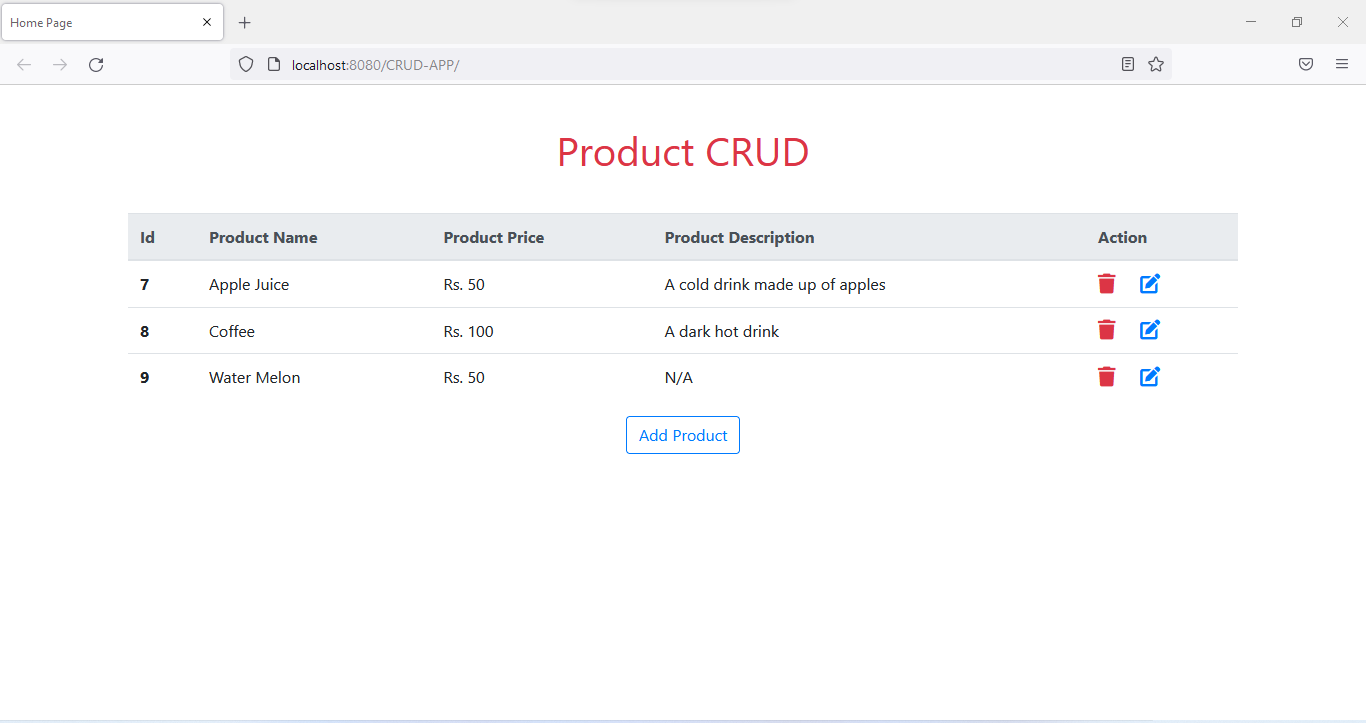Click the Id column header

(147, 238)
